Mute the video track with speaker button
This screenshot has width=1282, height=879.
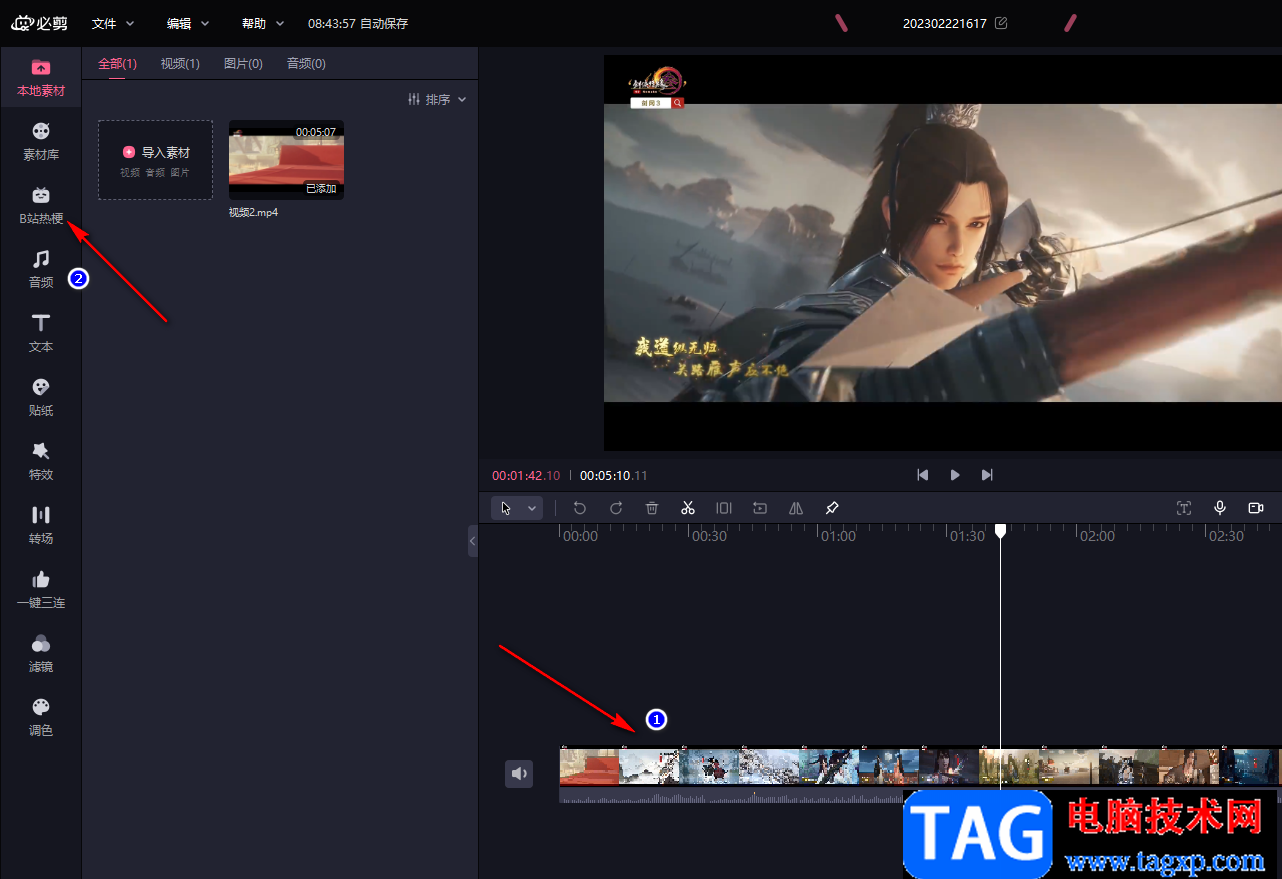click(519, 774)
